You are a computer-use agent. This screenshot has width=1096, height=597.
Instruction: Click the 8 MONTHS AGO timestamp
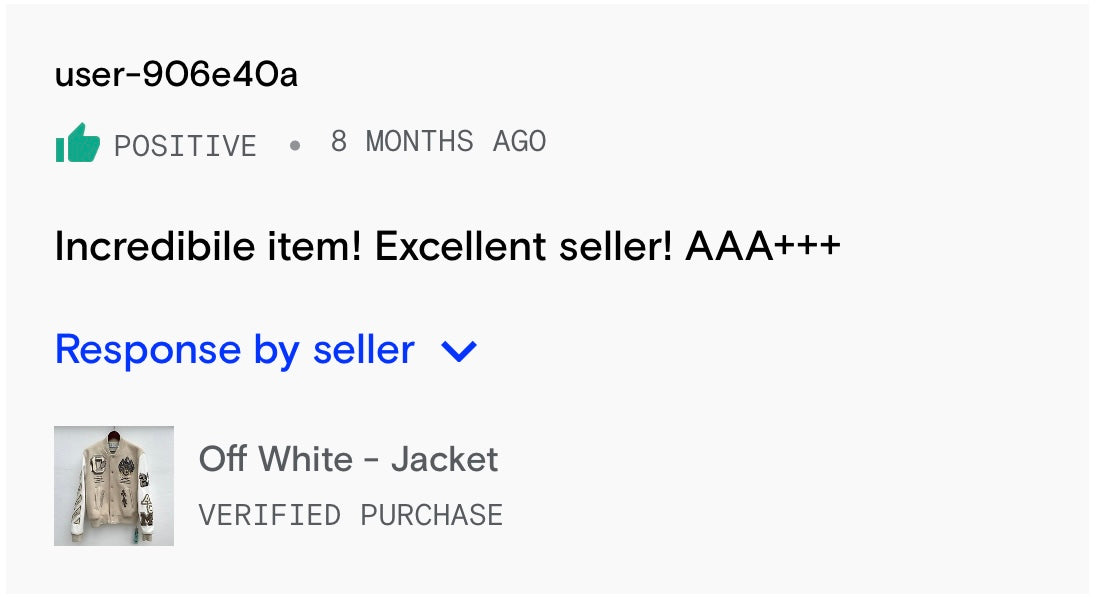438,142
